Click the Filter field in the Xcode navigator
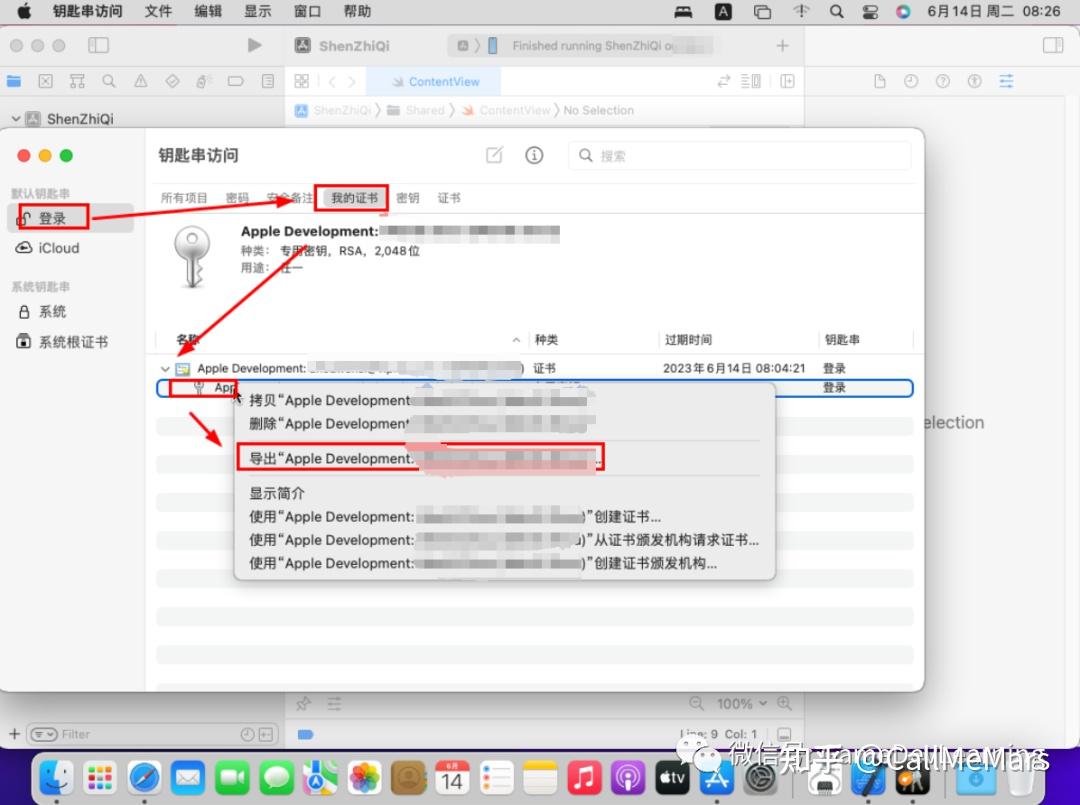Image resolution: width=1080 pixels, height=805 pixels. (x=152, y=734)
